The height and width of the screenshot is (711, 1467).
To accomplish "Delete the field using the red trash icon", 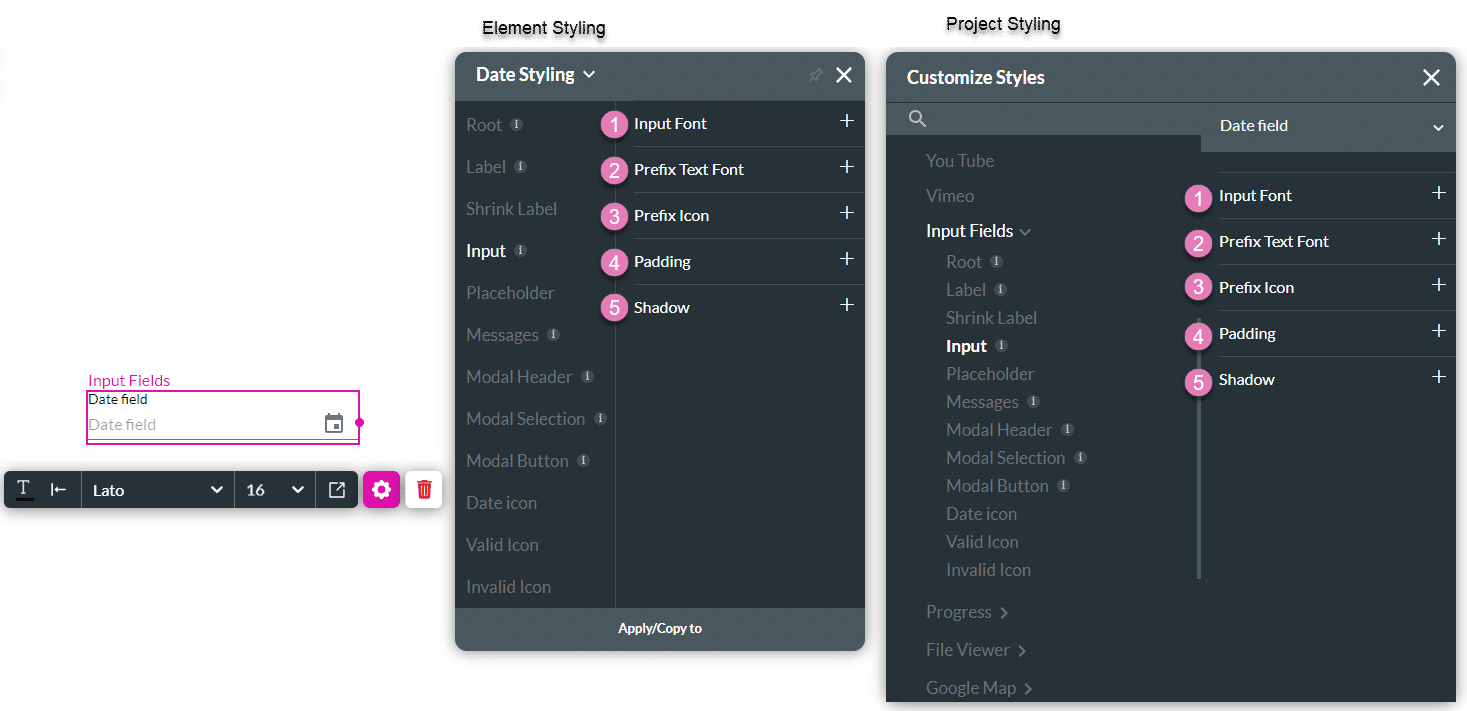I will pos(423,489).
